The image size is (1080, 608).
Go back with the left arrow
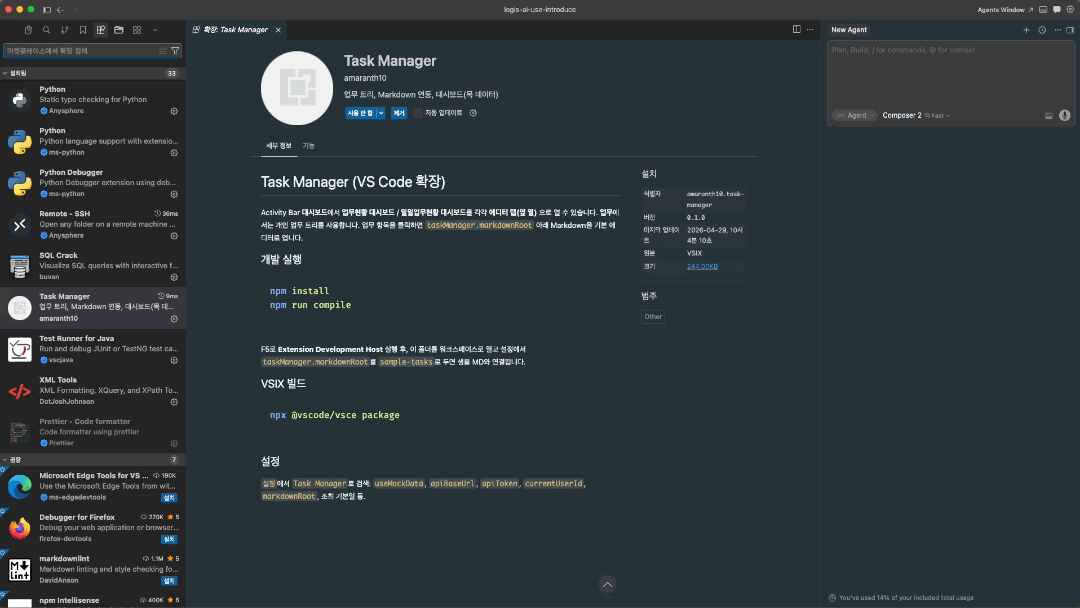[x=61, y=10]
